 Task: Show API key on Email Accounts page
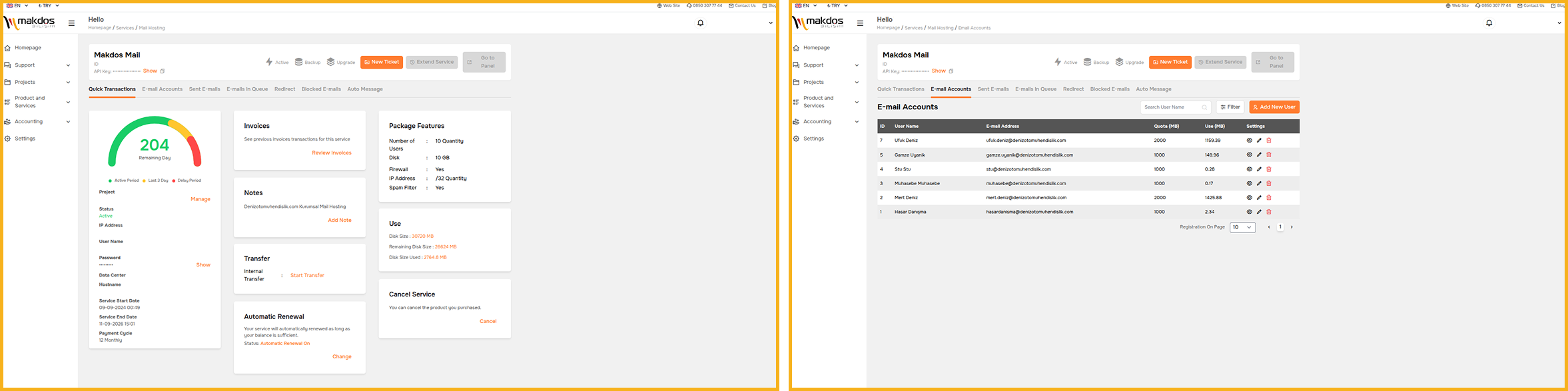939,71
